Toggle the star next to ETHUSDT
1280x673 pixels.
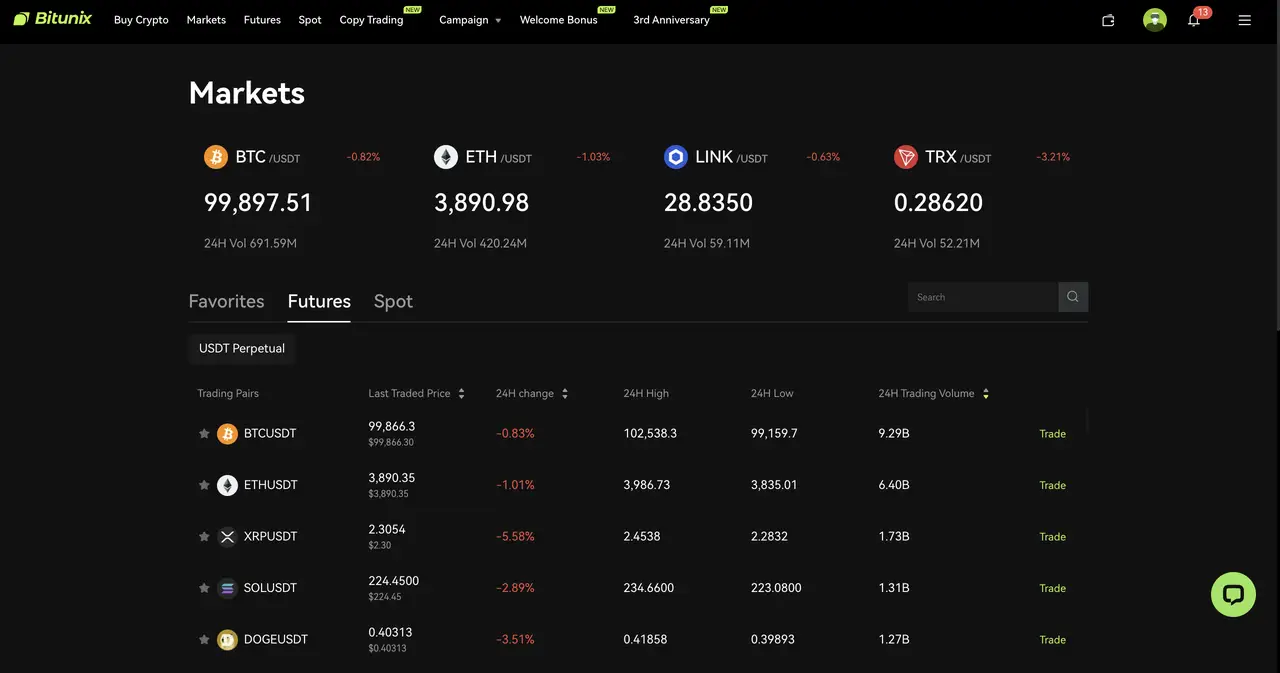(x=204, y=484)
